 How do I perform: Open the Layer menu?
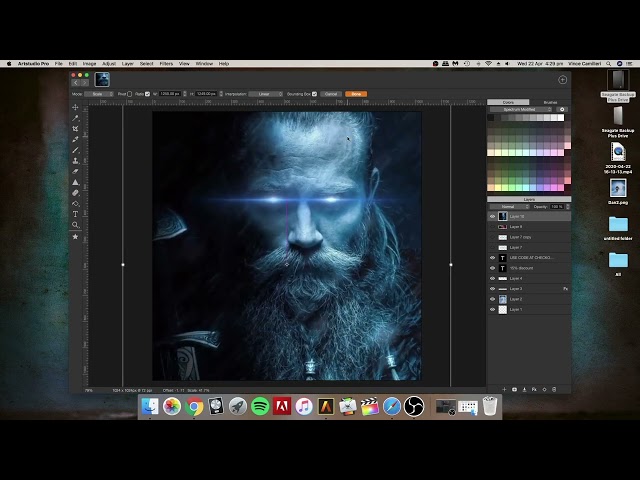coord(128,64)
